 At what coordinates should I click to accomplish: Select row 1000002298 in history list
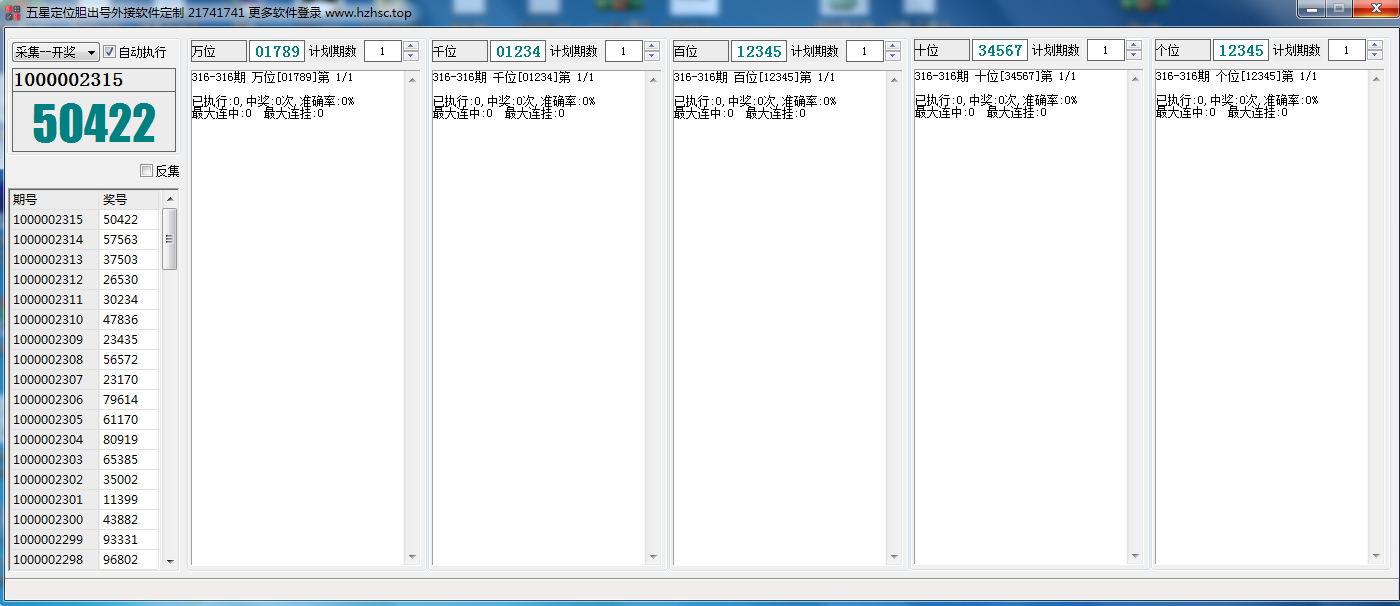click(85, 559)
